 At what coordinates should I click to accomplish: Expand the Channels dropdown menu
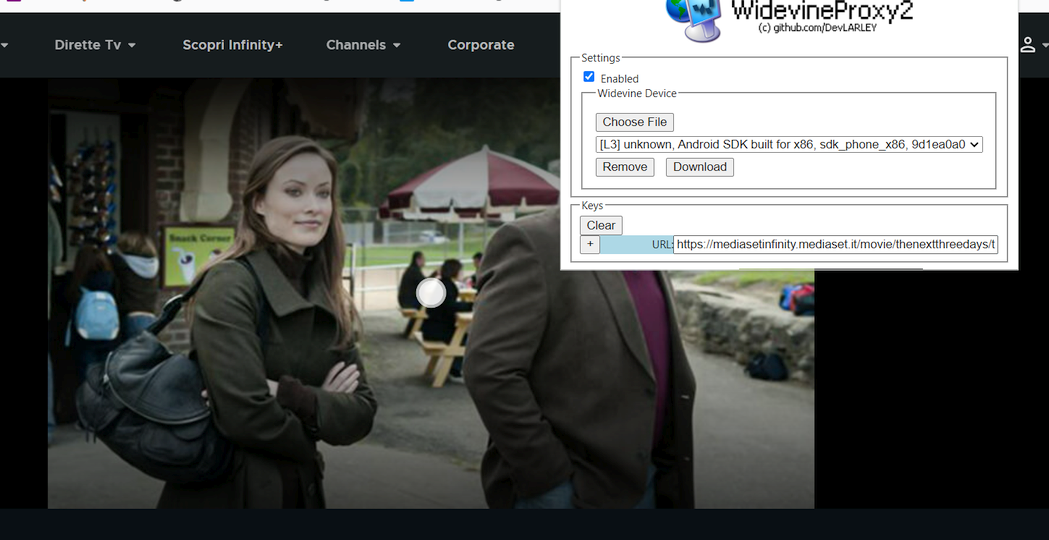(x=363, y=45)
